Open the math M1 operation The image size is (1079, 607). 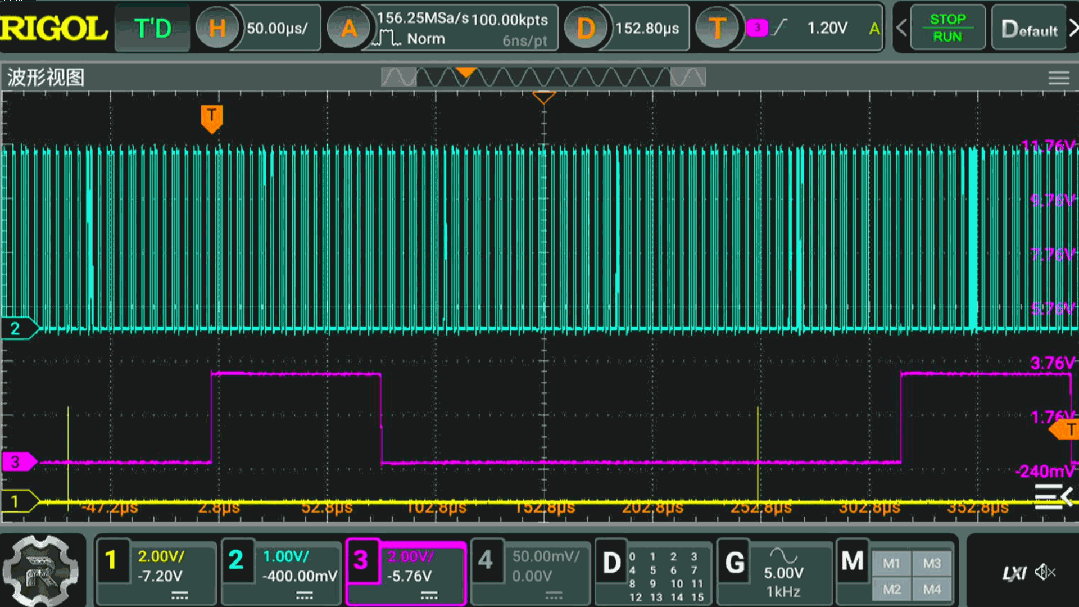pyautogui.click(x=891, y=563)
